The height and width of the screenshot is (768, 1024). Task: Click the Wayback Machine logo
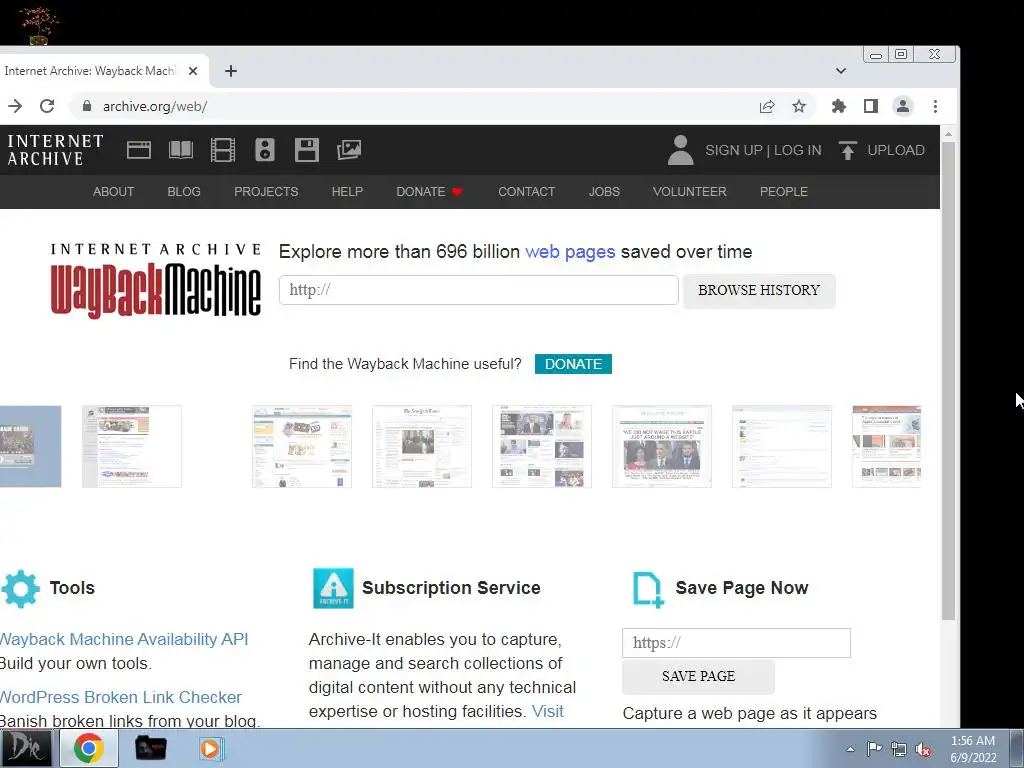tap(155, 281)
